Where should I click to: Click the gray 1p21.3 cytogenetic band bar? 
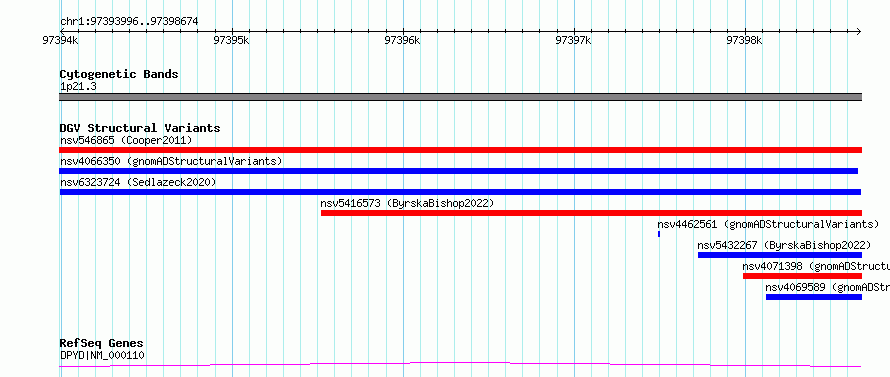tap(460, 97)
